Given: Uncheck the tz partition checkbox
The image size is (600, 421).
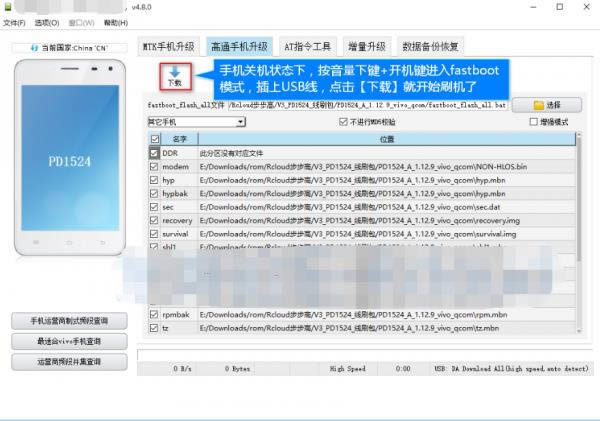Looking at the screenshot, I should [154, 328].
